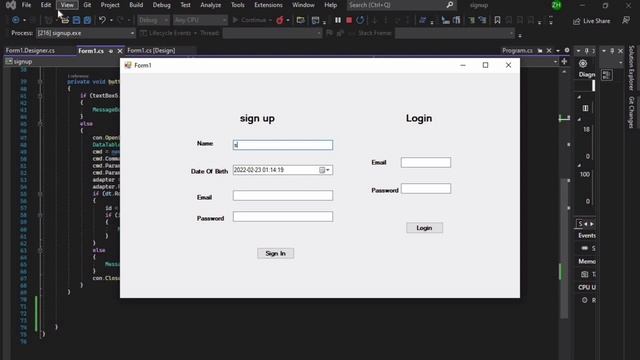
Task: Click the Login Password field
Action: pyautogui.click(x=426, y=189)
